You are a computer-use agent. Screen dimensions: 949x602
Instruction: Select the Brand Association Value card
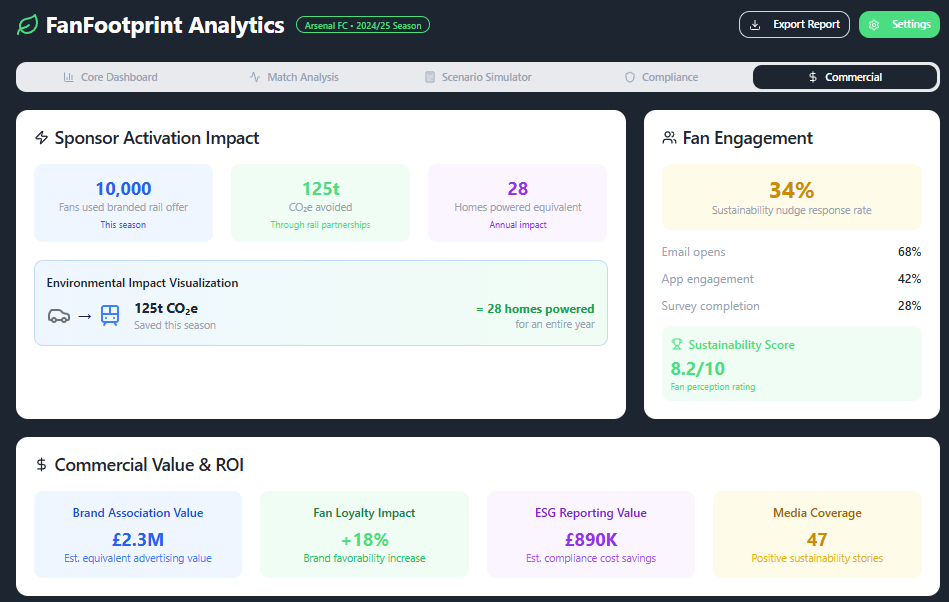138,534
